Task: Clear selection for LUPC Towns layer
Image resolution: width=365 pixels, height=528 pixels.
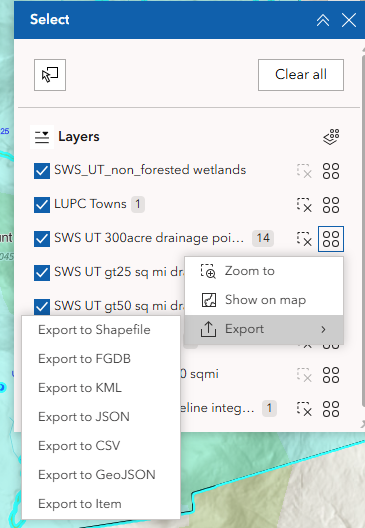Action: tap(304, 205)
